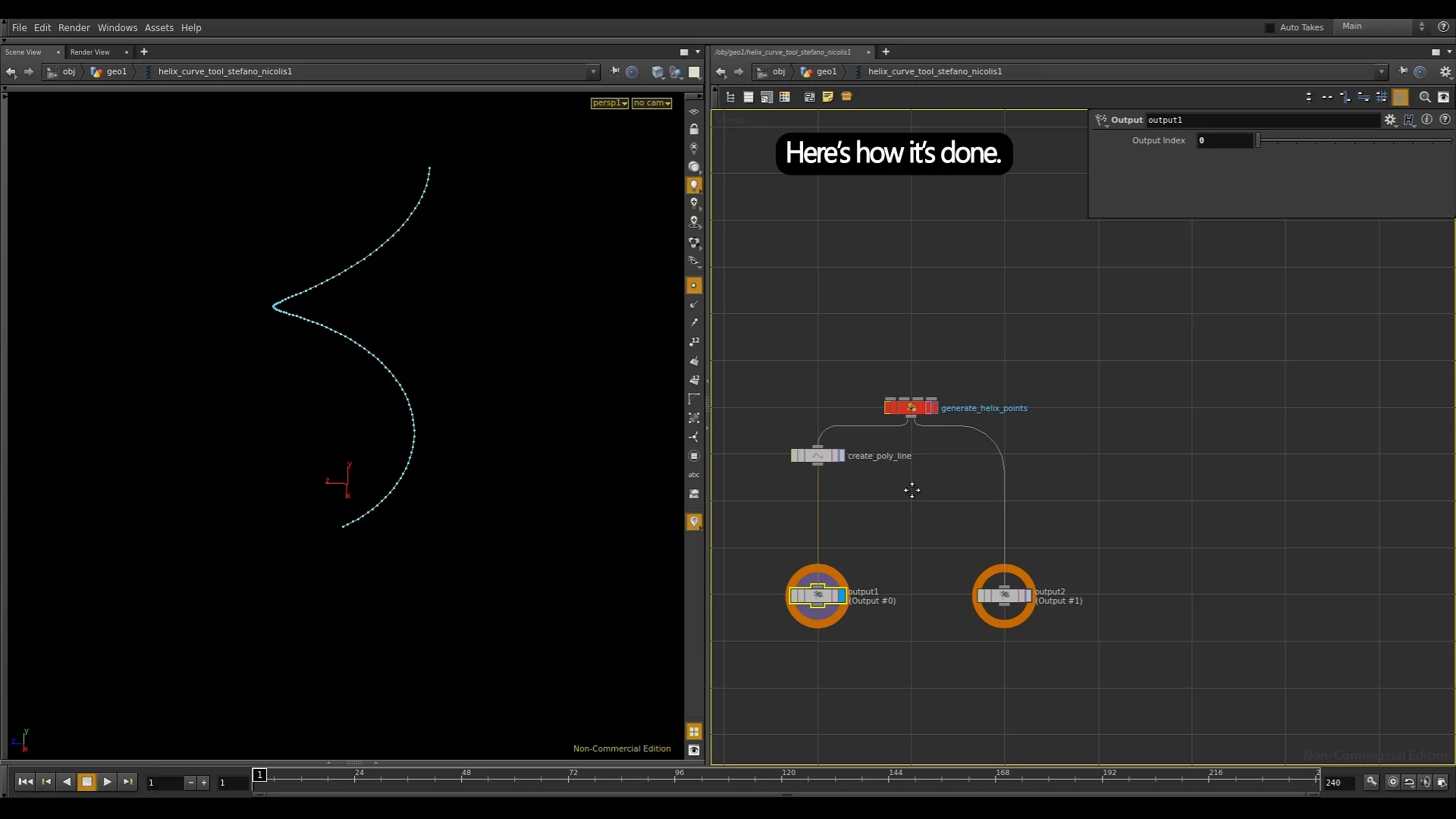This screenshot has height=819, width=1456.
Task: Click the node search magnifier in network toolbar
Action: click(1425, 96)
